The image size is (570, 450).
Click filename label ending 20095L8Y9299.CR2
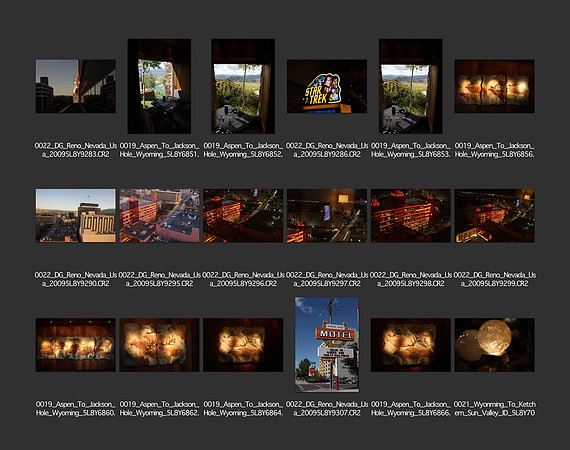[494, 279]
